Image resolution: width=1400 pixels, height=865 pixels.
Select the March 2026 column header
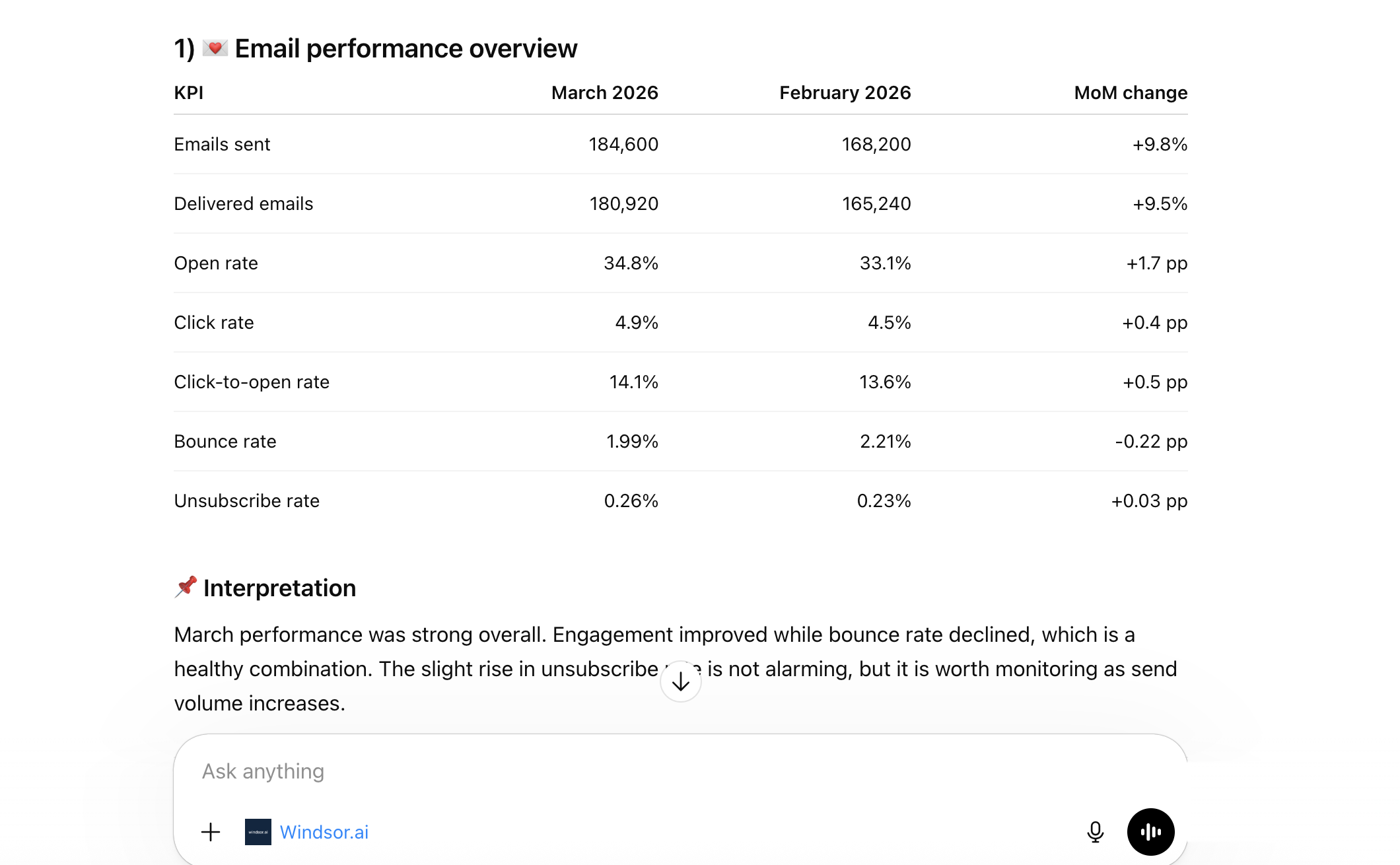605,92
